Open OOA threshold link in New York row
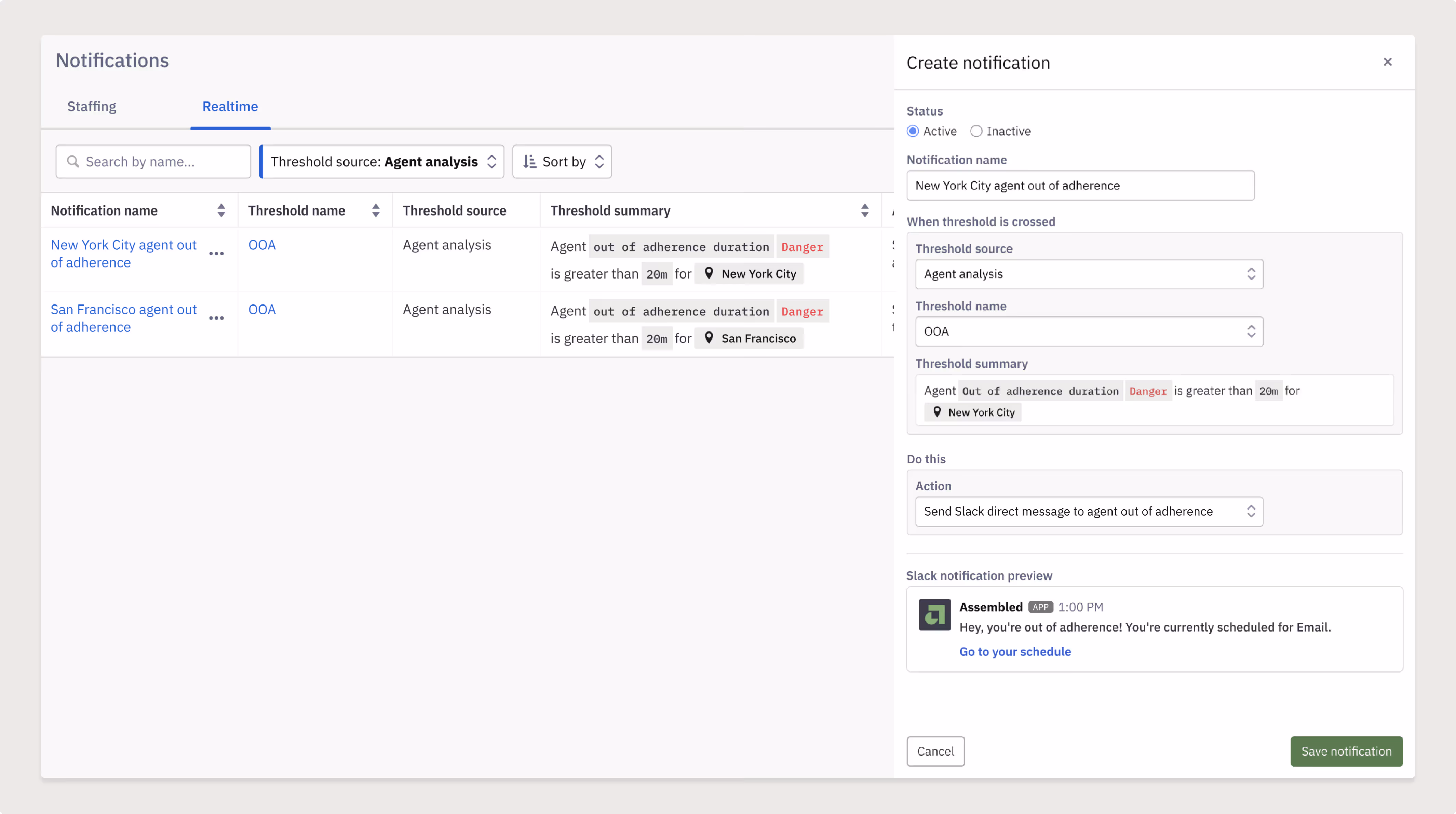The width and height of the screenshot is (1456, 814). click(x=262, y=245)
